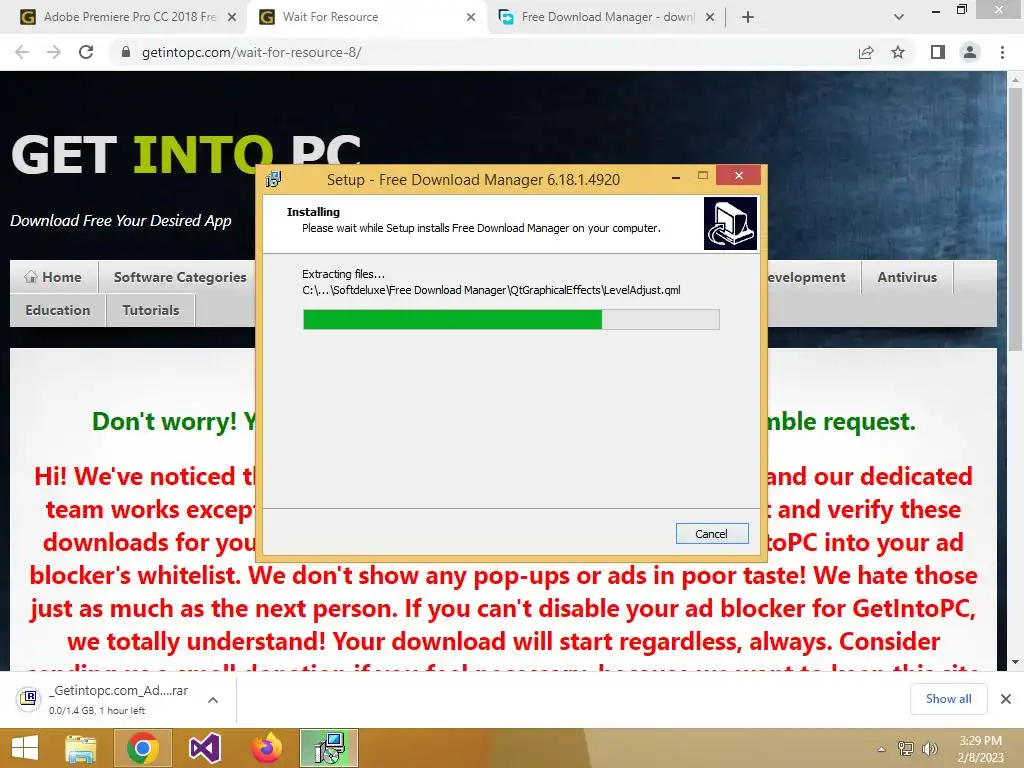
Task: Click the setup installer title icon
Action: (274, 178)
